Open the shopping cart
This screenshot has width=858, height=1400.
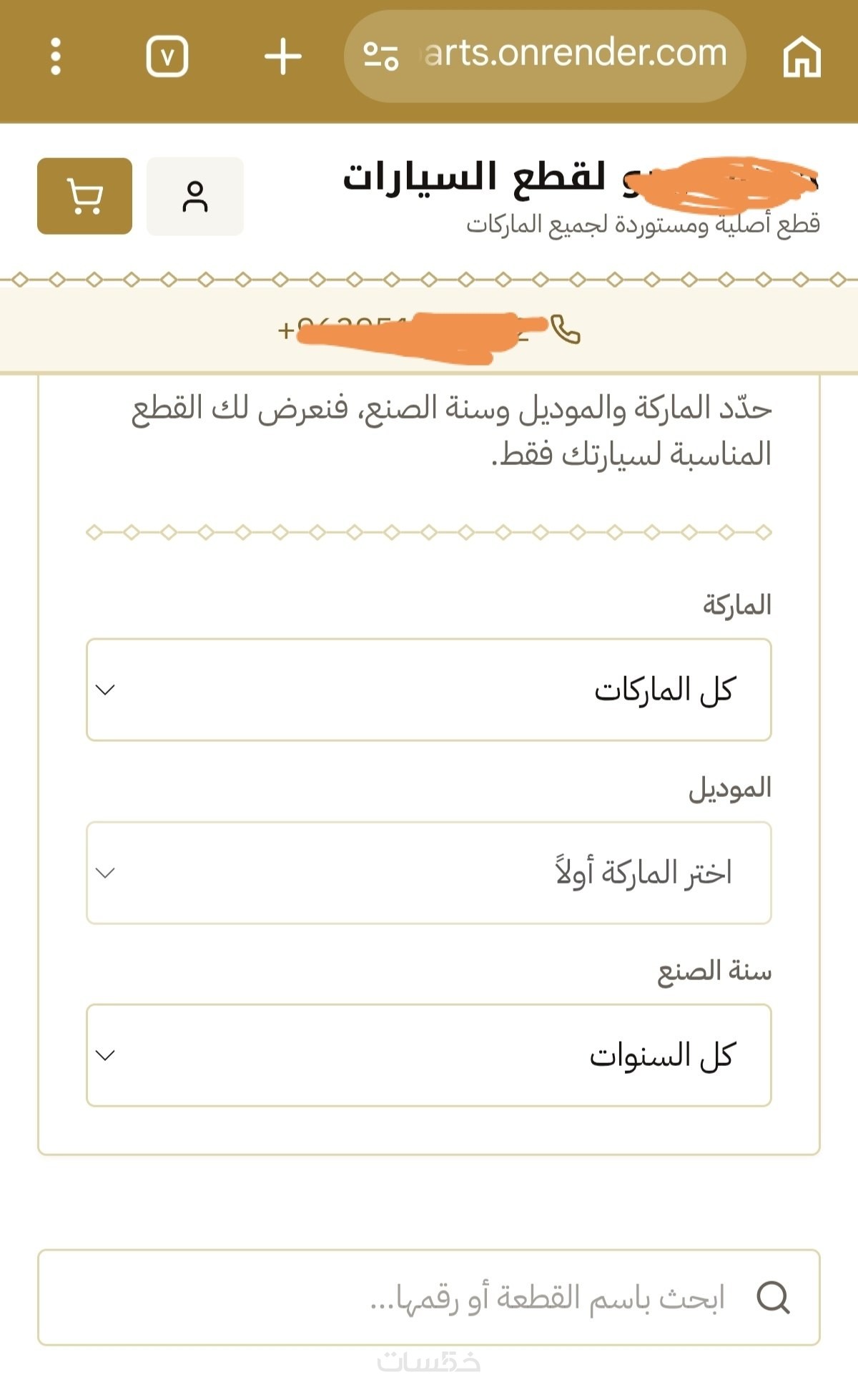point(84,196)
